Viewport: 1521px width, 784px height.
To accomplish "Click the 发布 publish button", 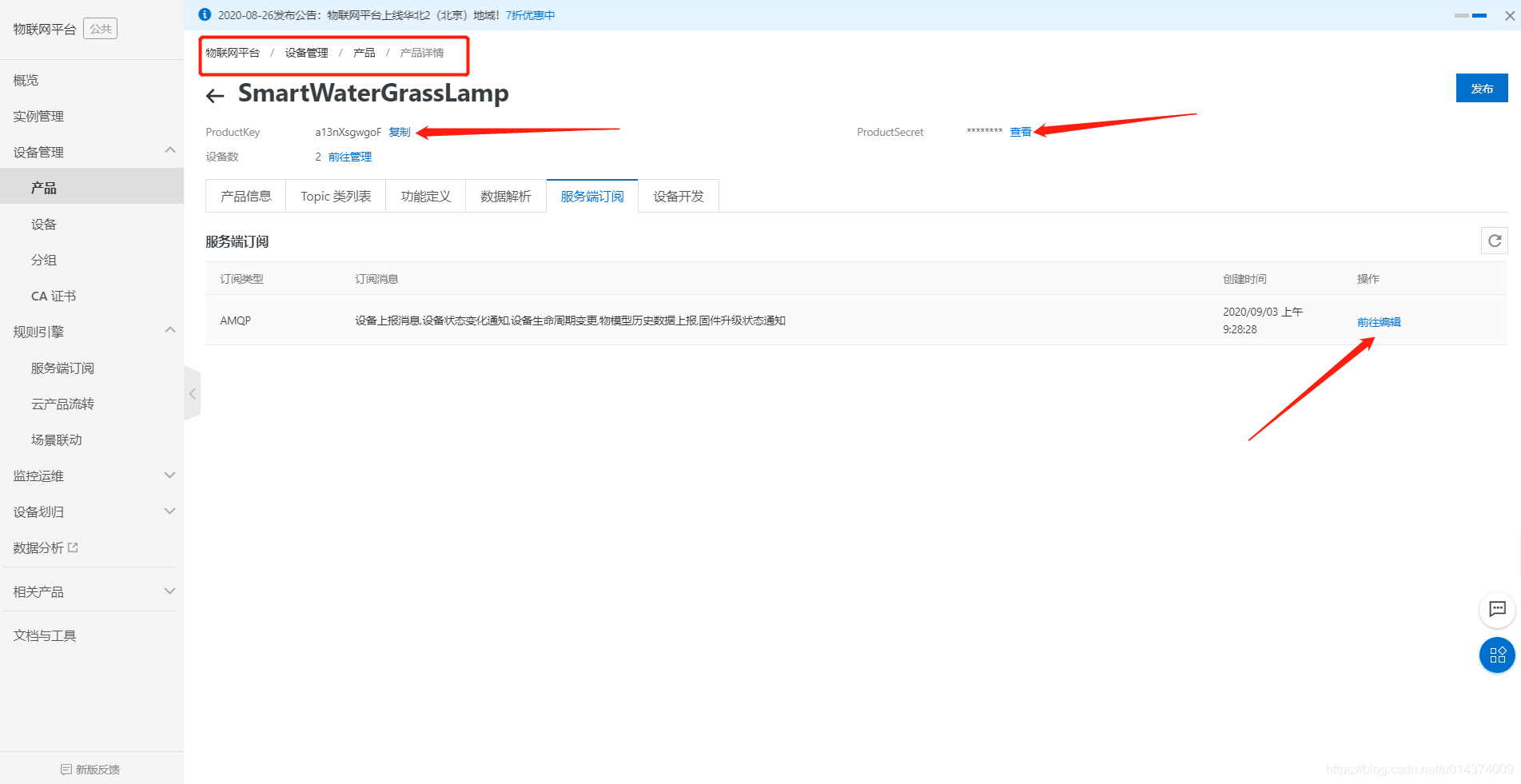I will coord(1482,88).
